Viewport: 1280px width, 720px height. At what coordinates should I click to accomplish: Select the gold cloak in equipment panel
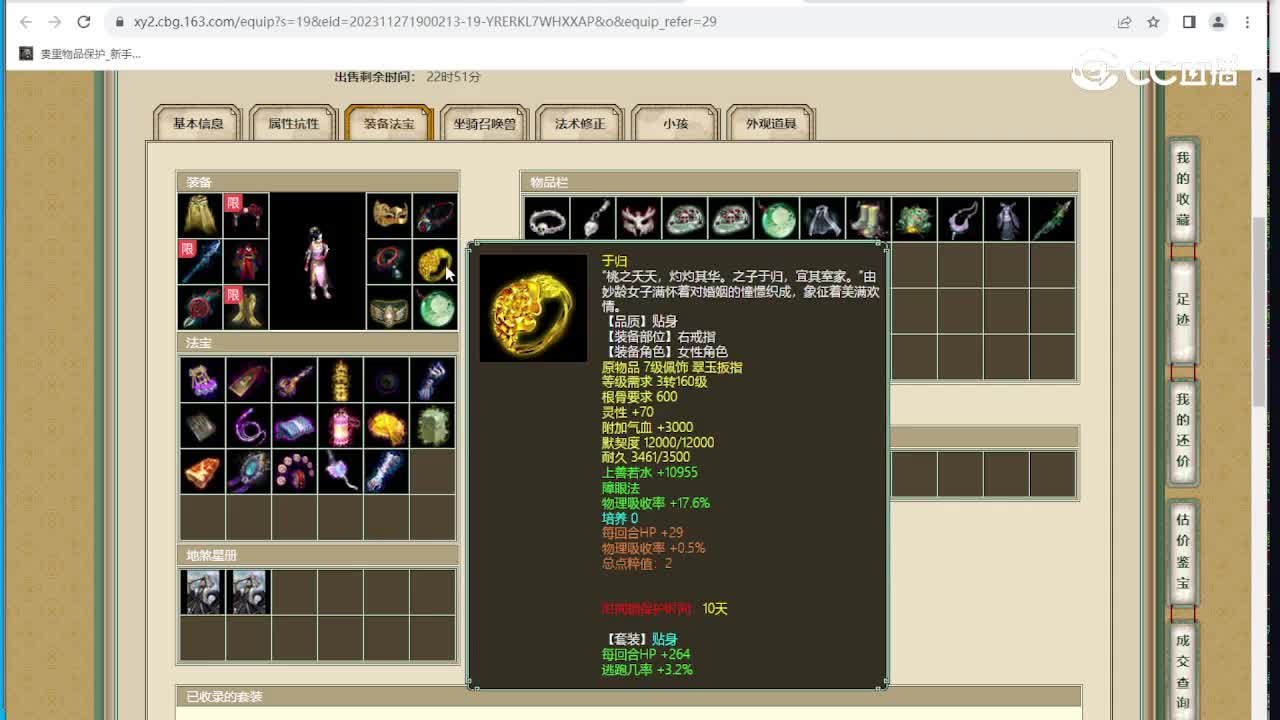click(200, 215)
